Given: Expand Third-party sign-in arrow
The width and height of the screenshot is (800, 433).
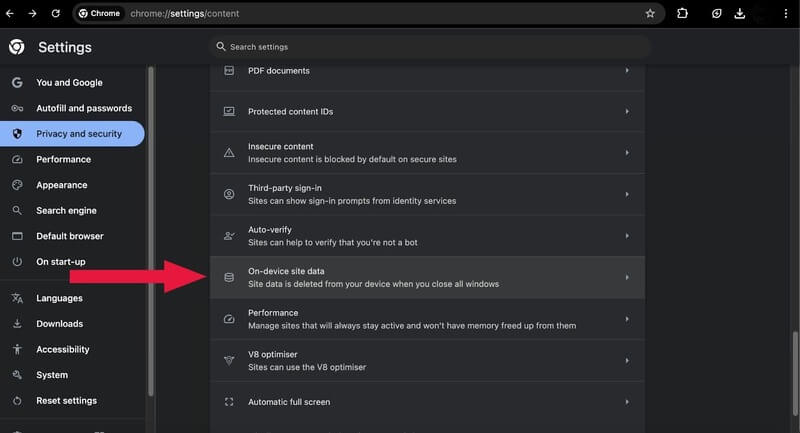Looking at the screenshot, I should (x=627, y=194).
